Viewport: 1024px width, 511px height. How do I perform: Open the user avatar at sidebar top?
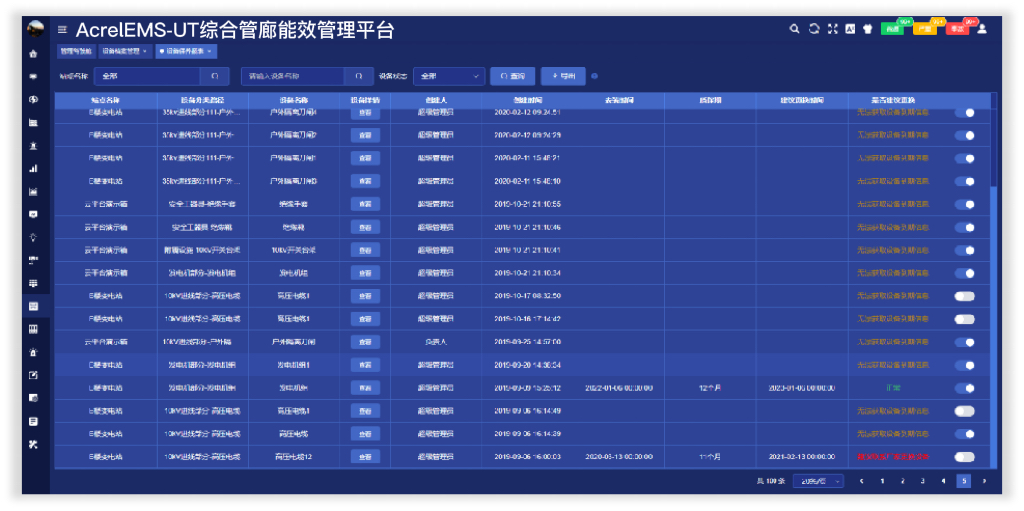35,28
